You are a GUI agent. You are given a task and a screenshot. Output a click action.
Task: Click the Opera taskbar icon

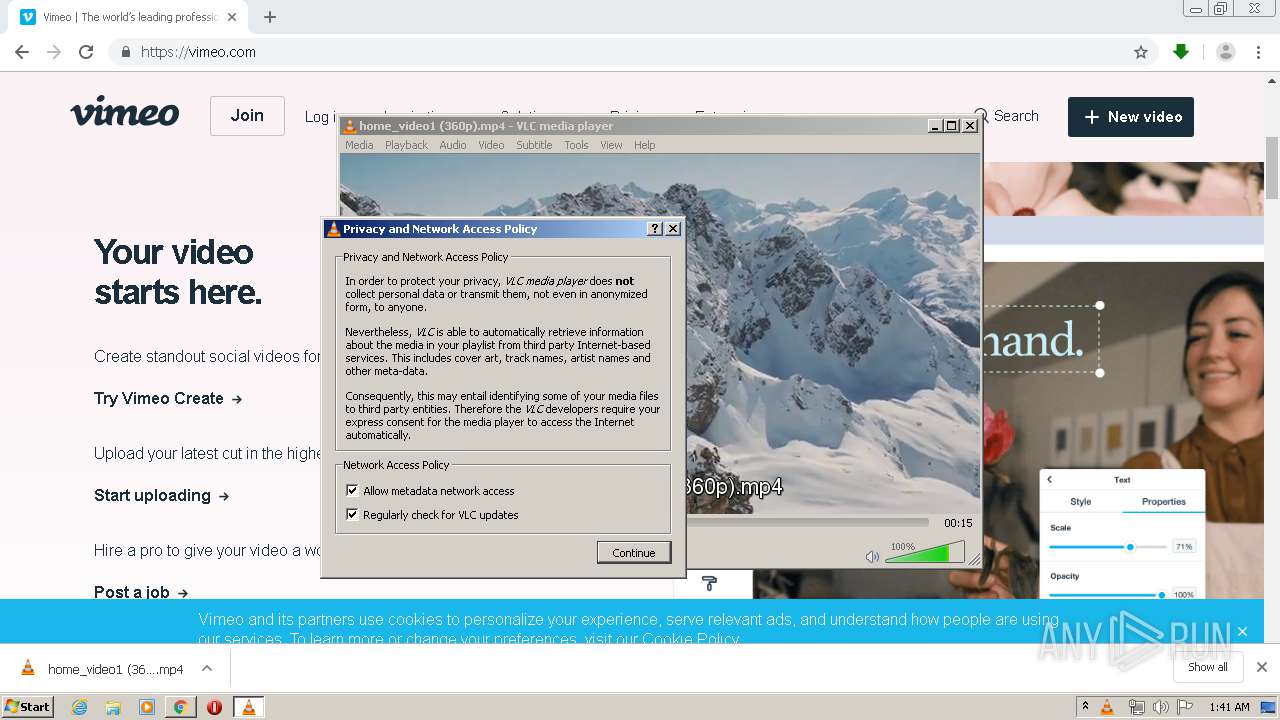point(214,707)
